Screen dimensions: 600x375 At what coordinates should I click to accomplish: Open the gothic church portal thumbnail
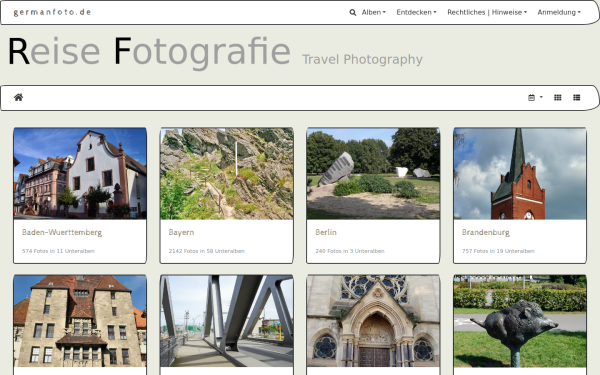[373, 321]
